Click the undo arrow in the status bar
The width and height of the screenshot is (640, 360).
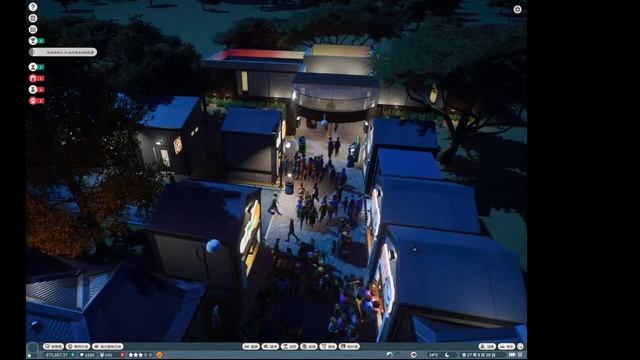[x=390, y=355]
